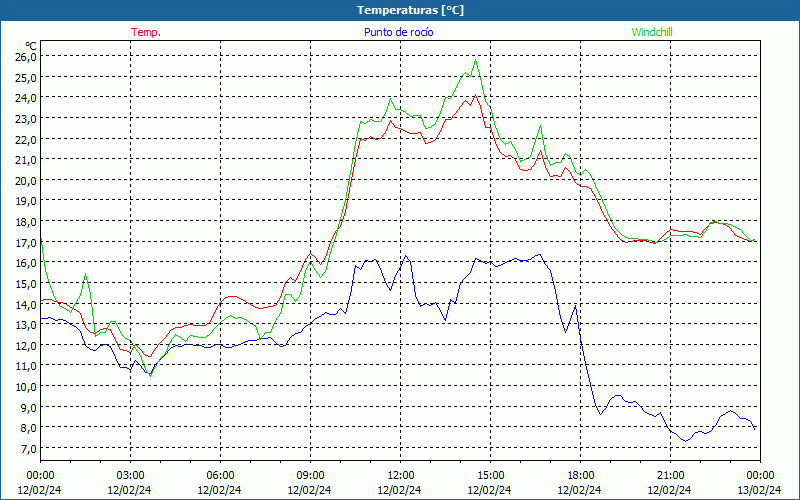Select the 13,0 y-axis value
Viewport: 800px width, 500px height.
click(25, 324)
